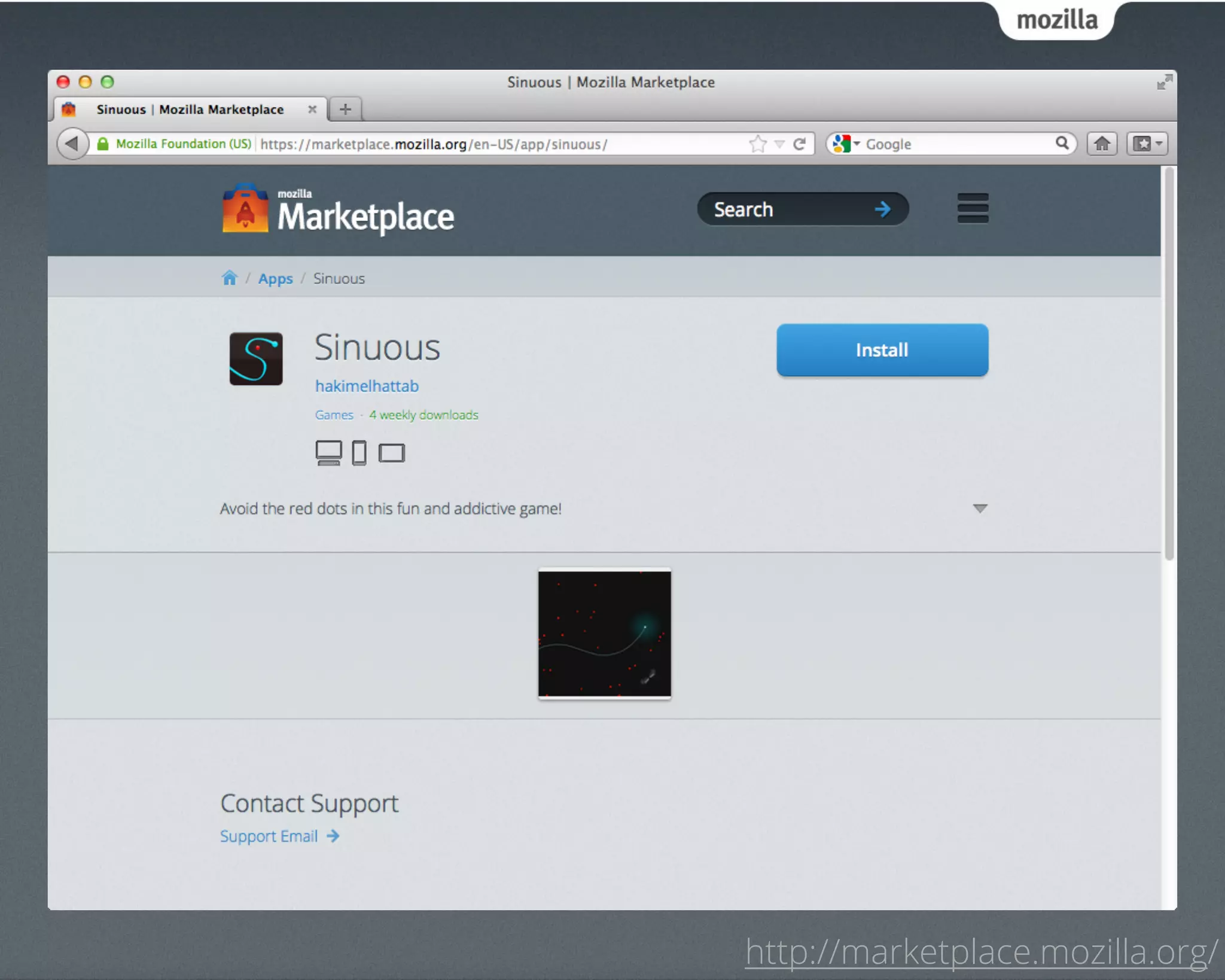Close the Sinuous Mozilla Marketplace tab
The height and width of the screenshot is (980, 1225).
pos(312,109)
